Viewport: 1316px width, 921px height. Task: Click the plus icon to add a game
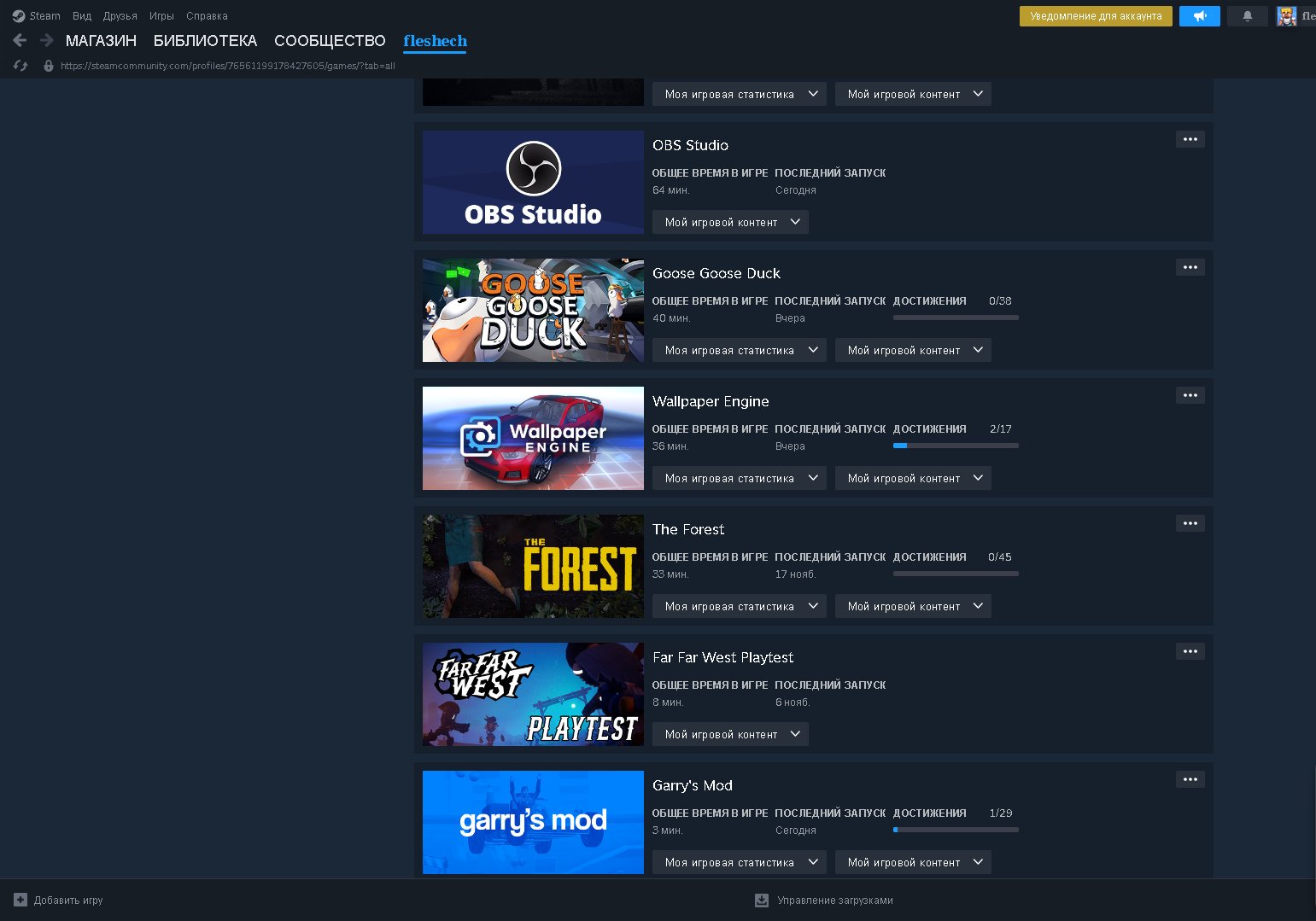(20, 900)
